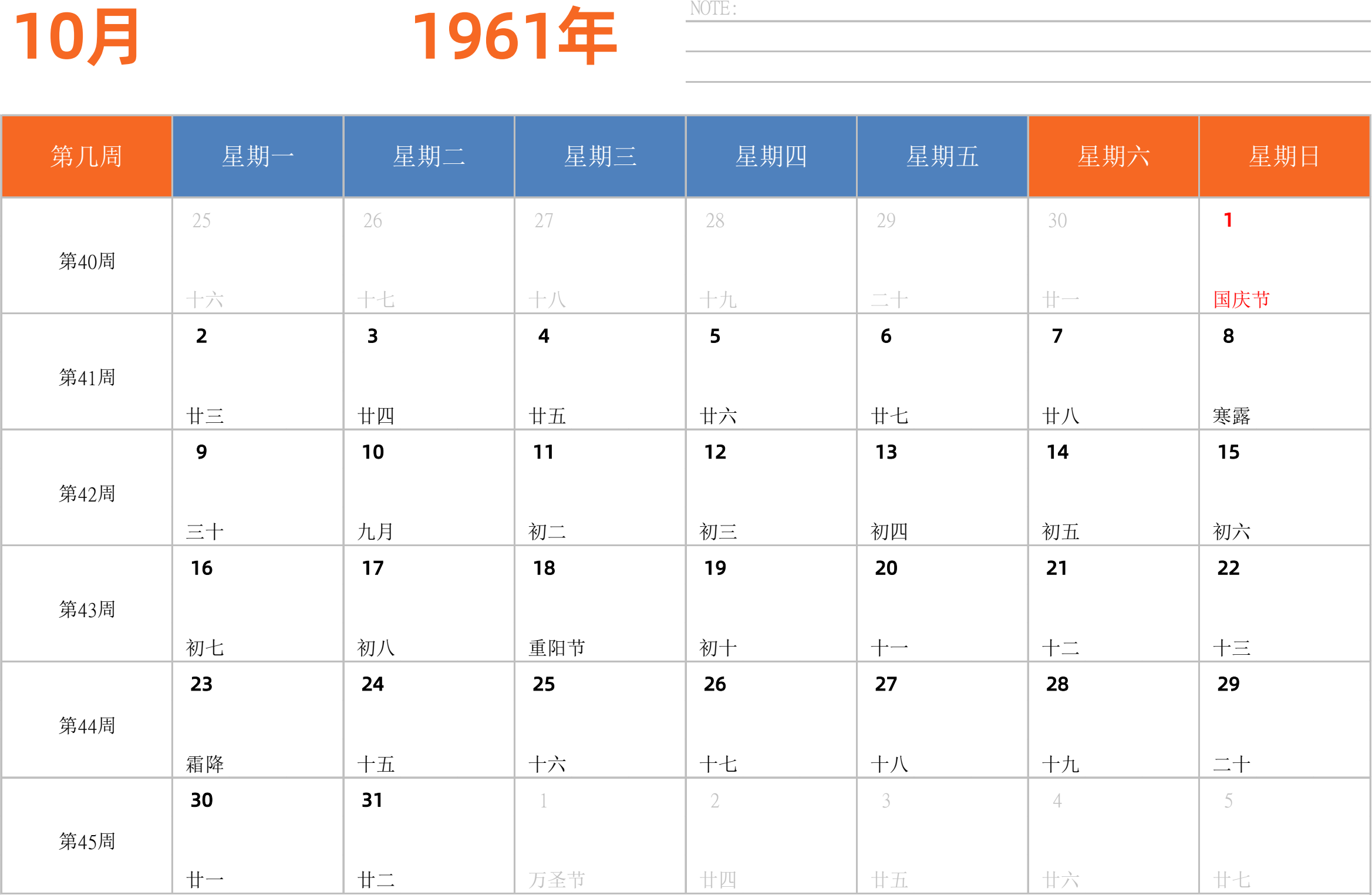
Task: Click the 第42周 week label
Action: pos(87,494)
